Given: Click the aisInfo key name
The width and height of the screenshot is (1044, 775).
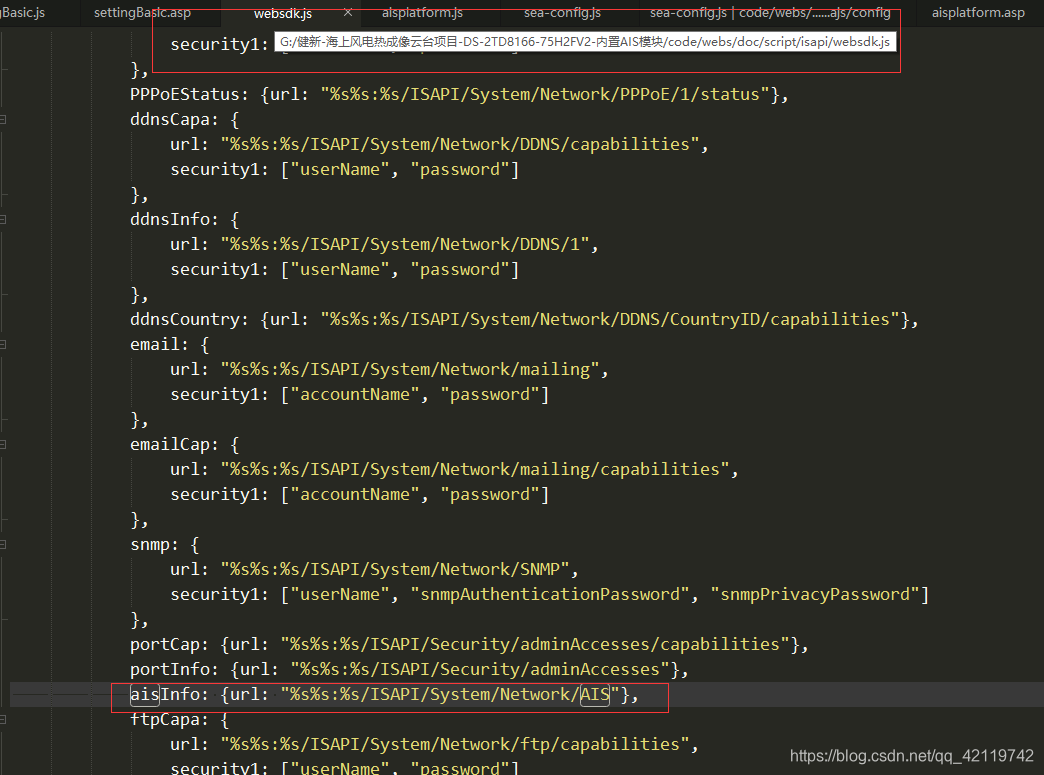Looking at the screenshot, I should [164, 694].
